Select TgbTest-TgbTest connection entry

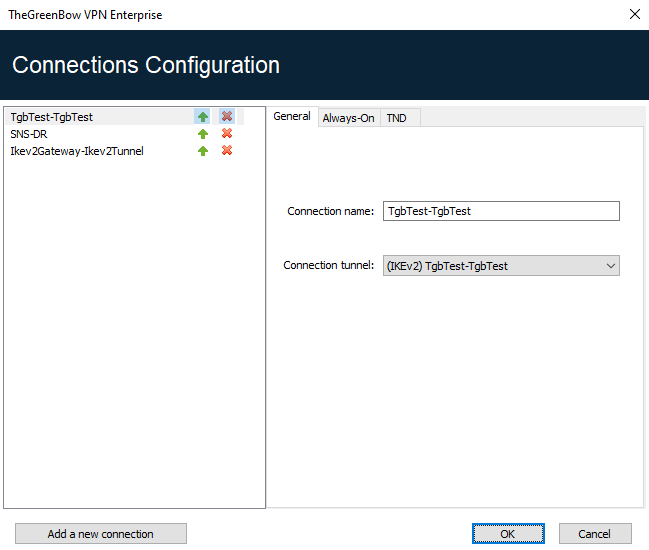tap(52, 117)
